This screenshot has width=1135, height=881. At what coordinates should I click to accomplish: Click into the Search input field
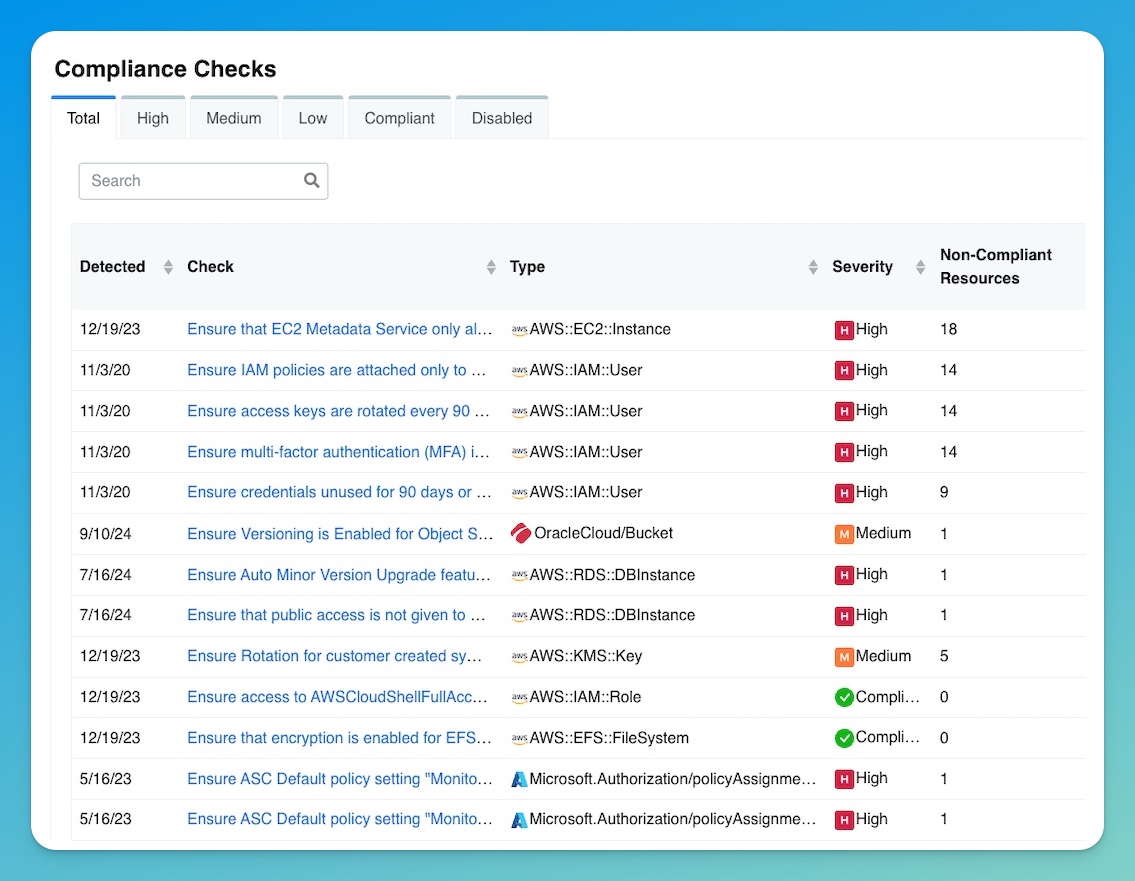(x=190, y=181)
